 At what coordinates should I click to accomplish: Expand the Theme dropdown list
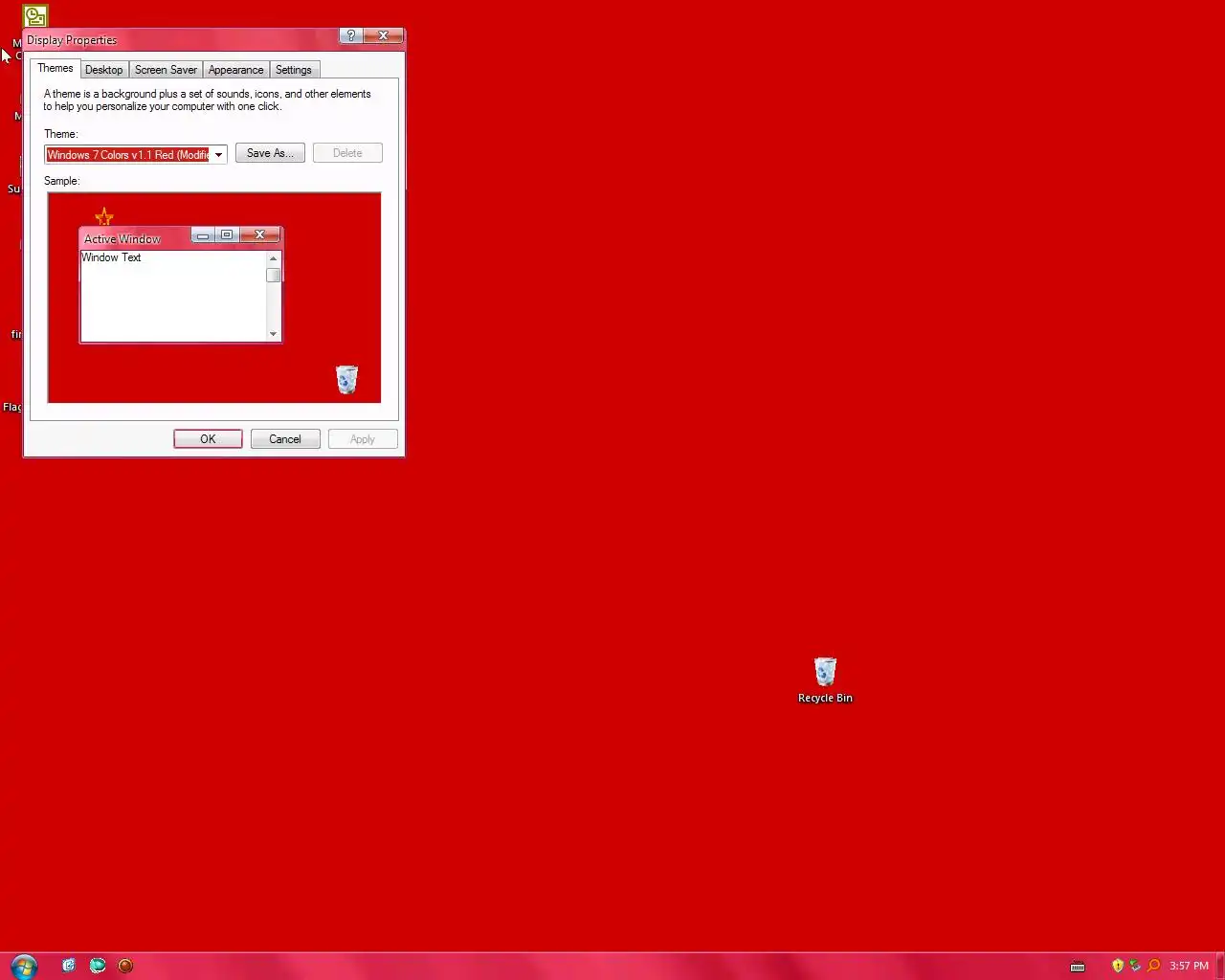[218, 154]
